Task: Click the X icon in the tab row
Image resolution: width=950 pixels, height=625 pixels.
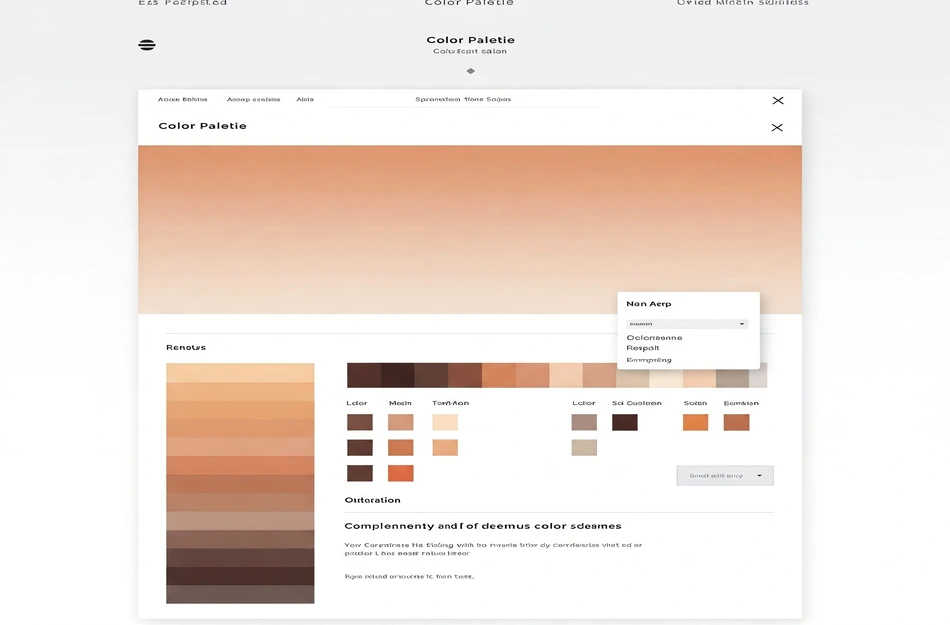Action: pos(778,101)
